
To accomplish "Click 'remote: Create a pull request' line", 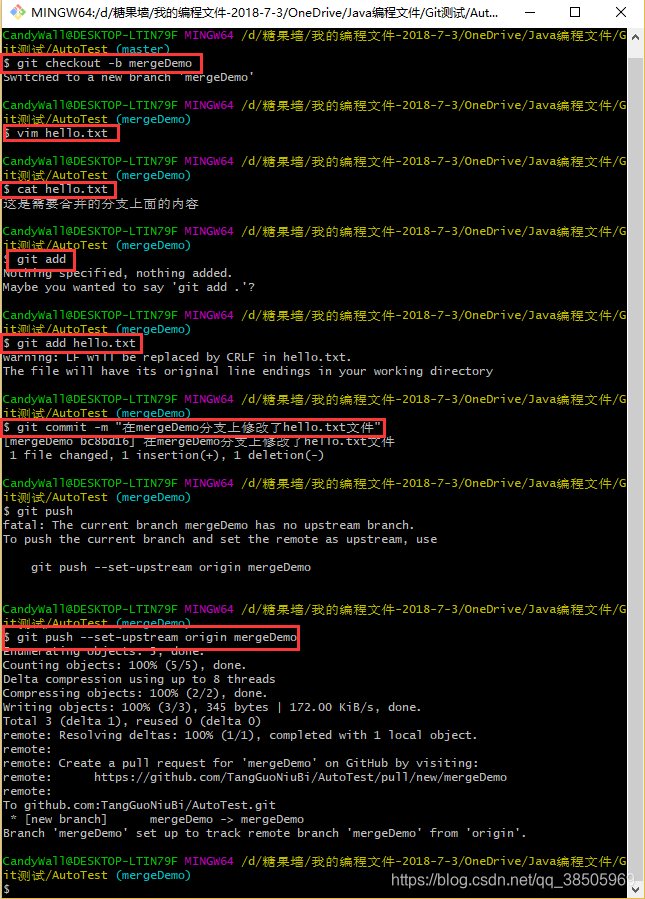I will 241,763.
